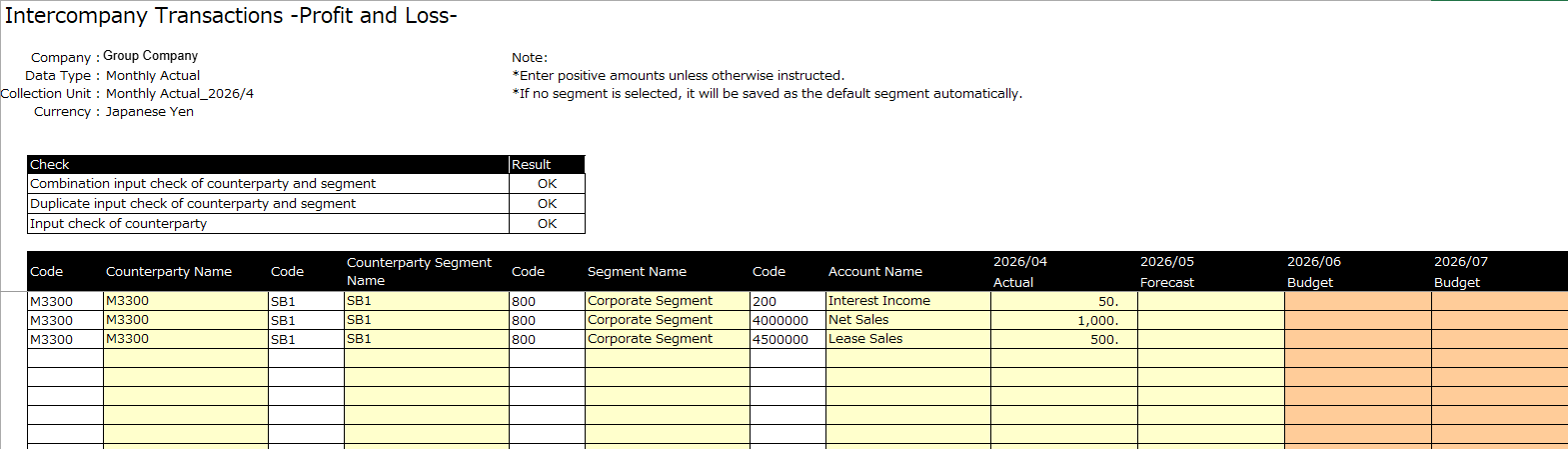Click the 2026/04 actual amount 500 cell
1568x449 pixels.
point(1064,339)
